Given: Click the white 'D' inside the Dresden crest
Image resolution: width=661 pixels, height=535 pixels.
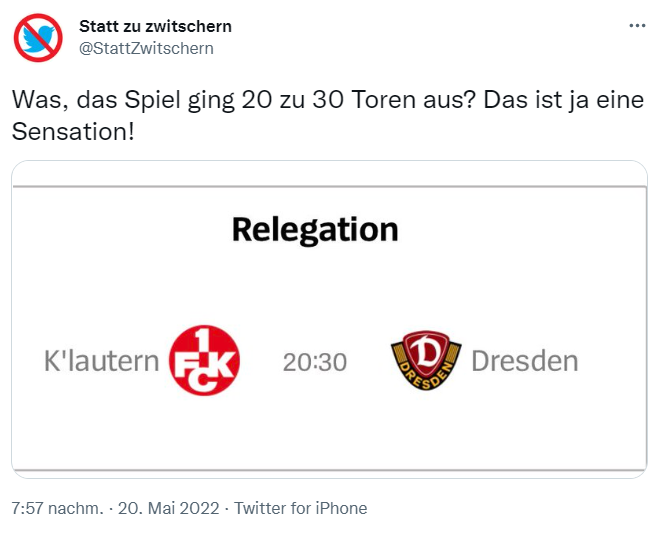Looking at the screenshot, I should coord(425,352).
